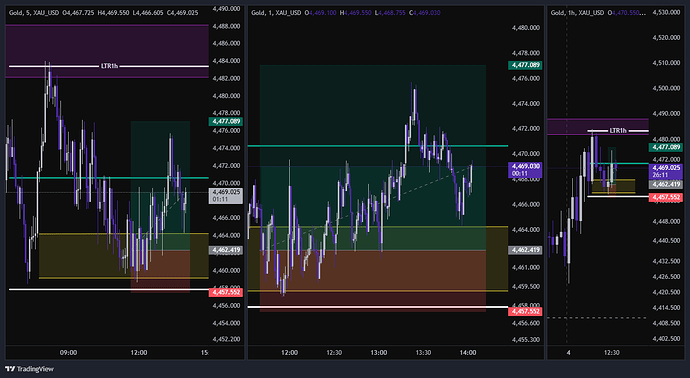Click the 4,455.300 axis label in 1-minute chart
690x378 pixels.
tap(526, 340)
